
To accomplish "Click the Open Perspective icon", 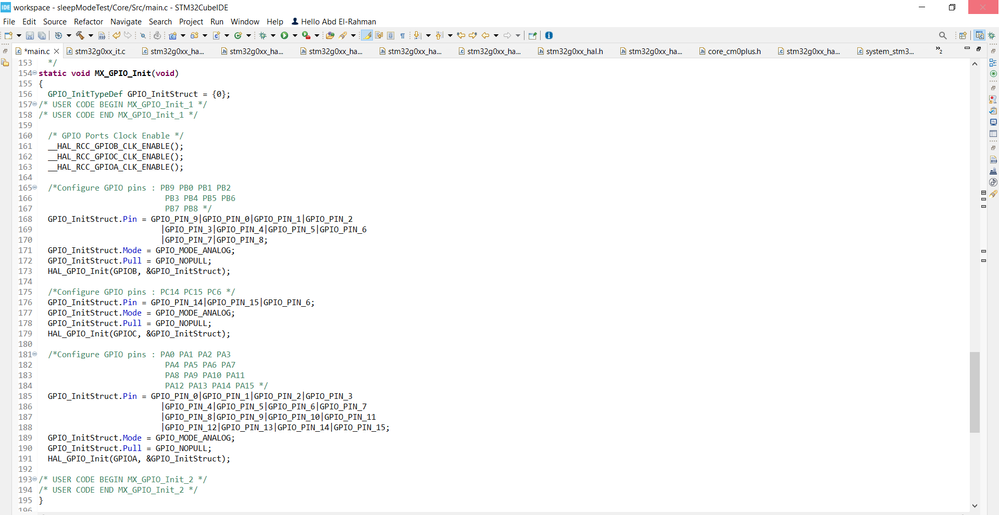I will (963, 36).
